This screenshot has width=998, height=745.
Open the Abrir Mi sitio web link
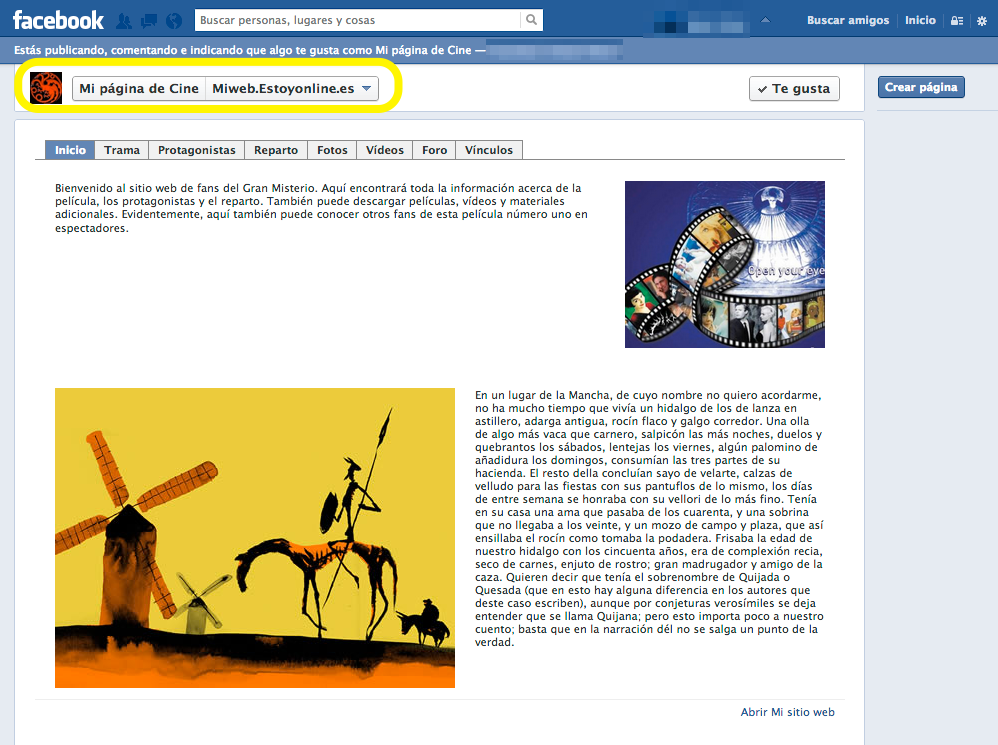(x=787, y=712)
